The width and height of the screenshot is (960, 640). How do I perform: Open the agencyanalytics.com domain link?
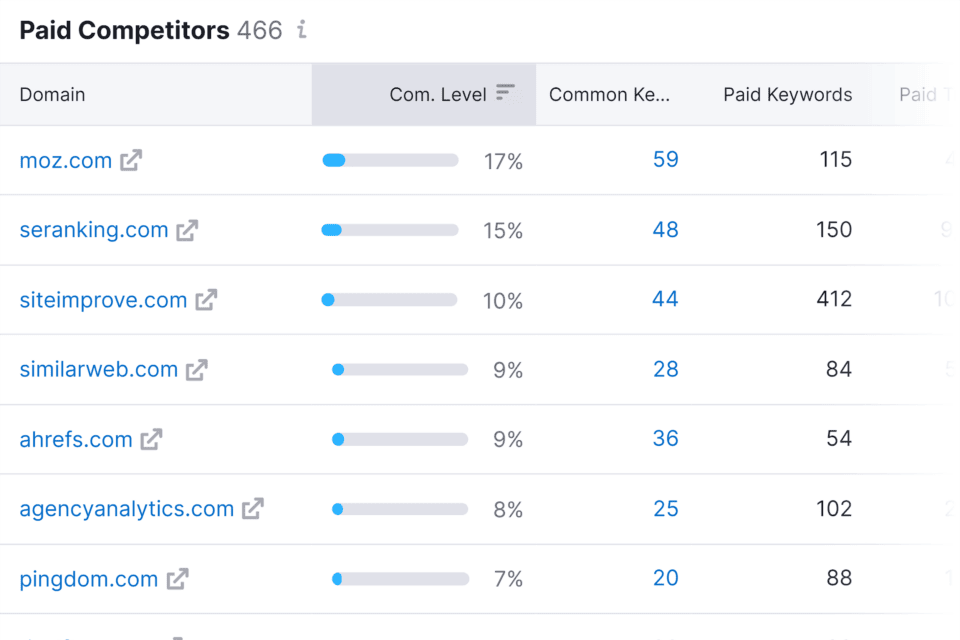pos(127,509)
